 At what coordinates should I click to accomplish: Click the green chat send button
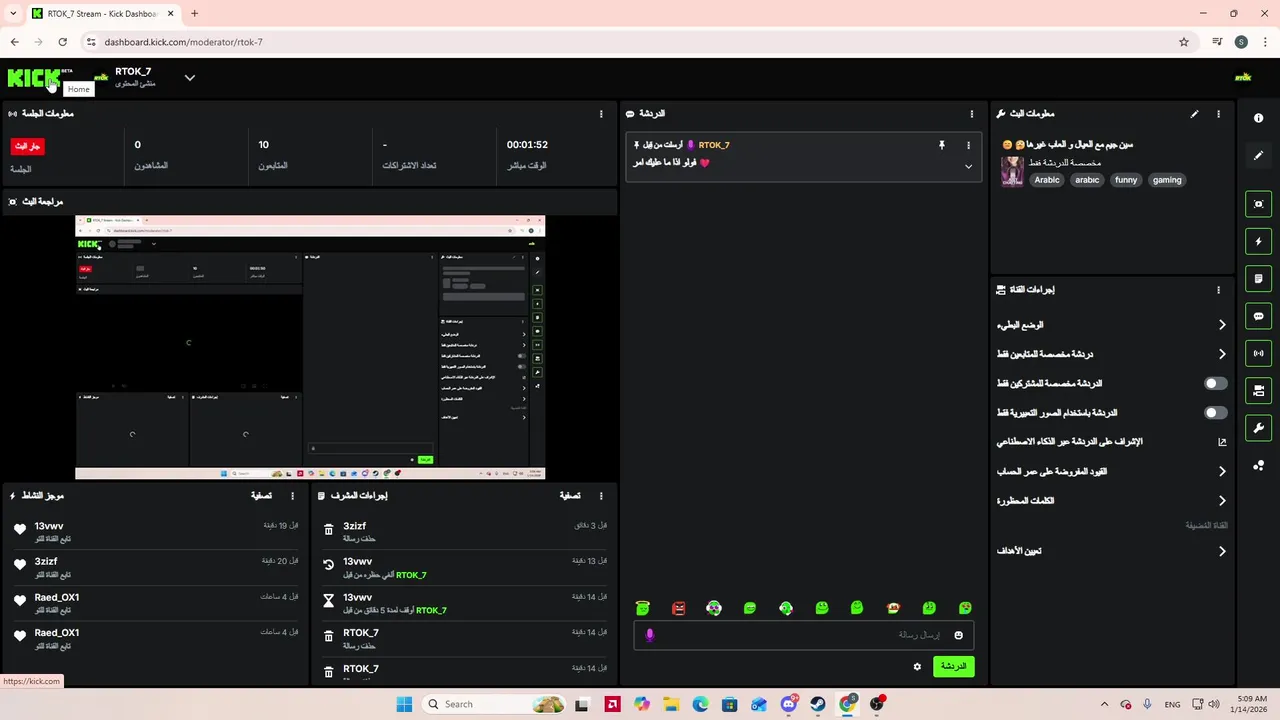(x=953, y=666)
